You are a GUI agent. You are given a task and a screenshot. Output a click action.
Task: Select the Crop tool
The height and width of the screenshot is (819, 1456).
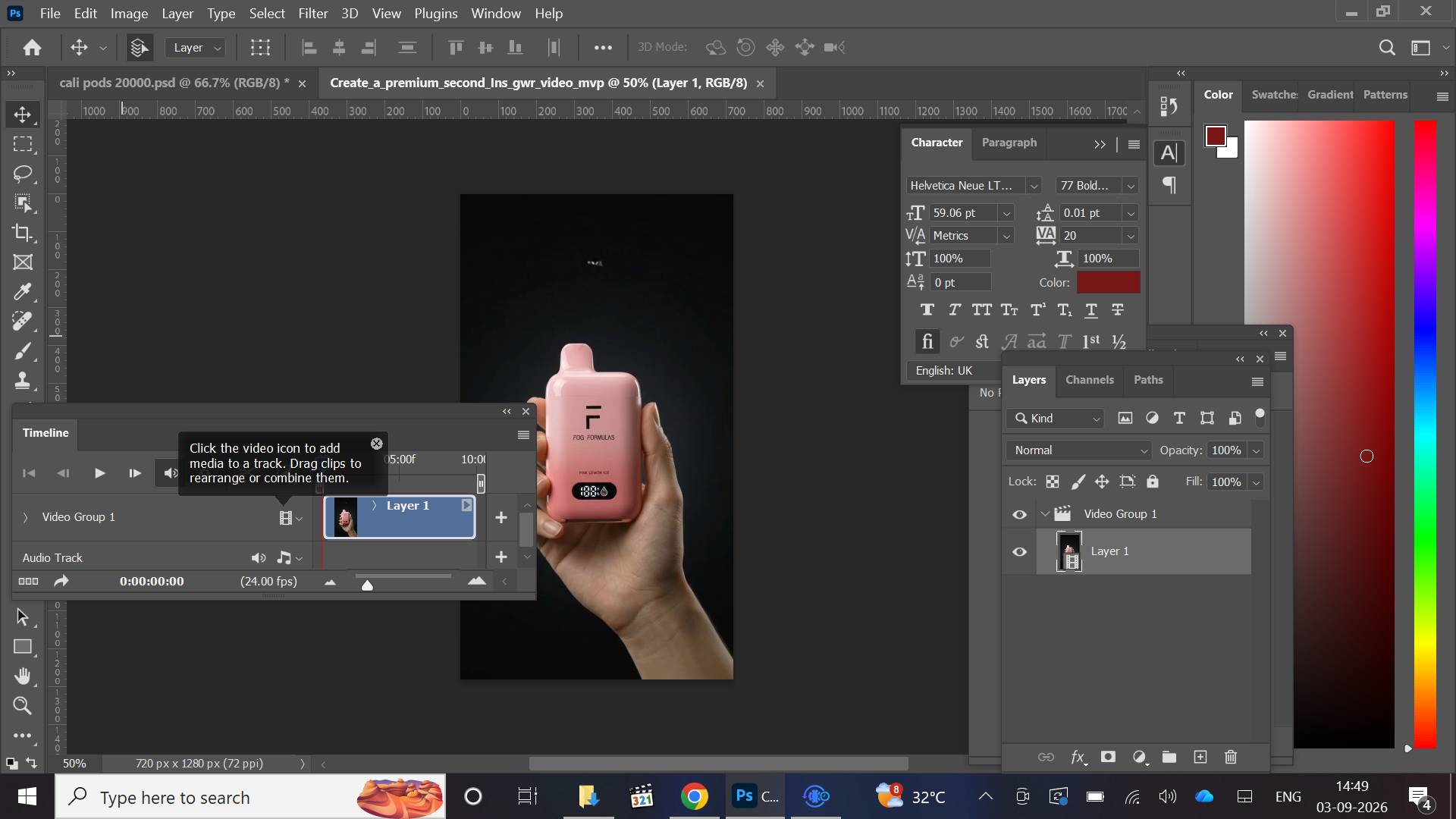click(23, 233)
